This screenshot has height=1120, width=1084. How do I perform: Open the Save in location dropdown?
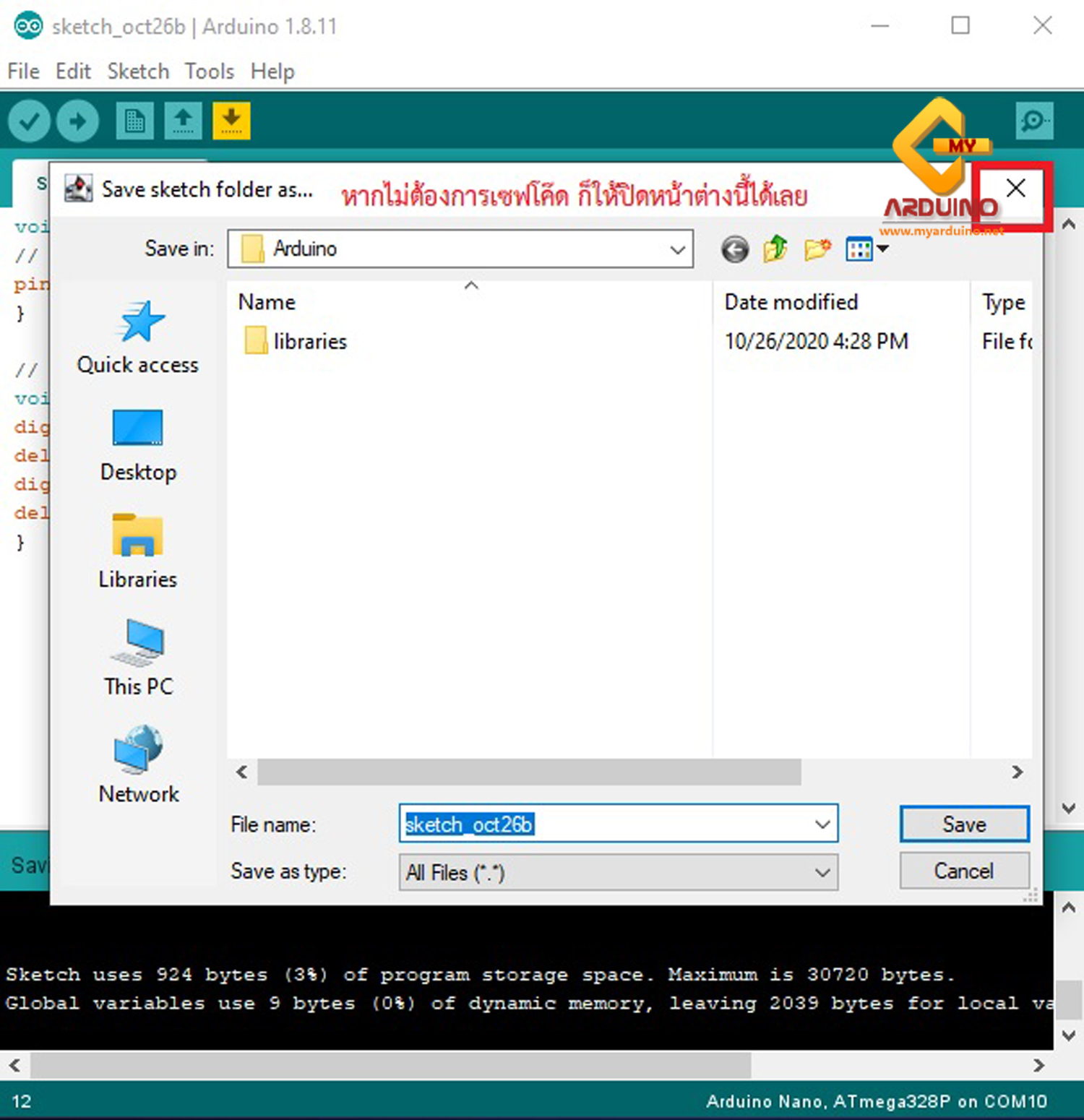676,249
